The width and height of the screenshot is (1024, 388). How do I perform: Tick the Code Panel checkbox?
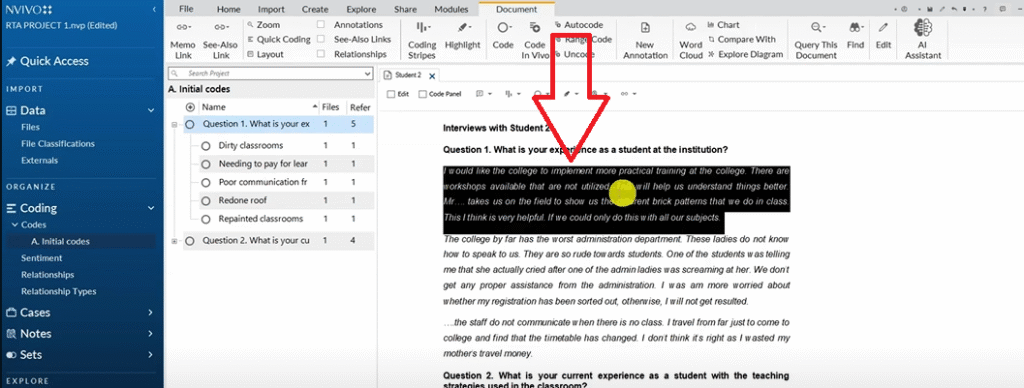coord(423,94)
